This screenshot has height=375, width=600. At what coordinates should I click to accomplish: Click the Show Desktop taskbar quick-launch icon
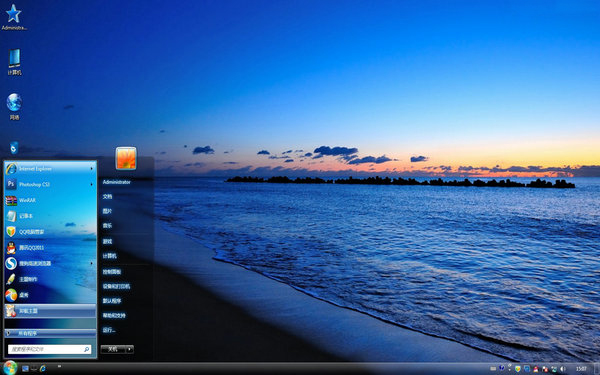25,368
